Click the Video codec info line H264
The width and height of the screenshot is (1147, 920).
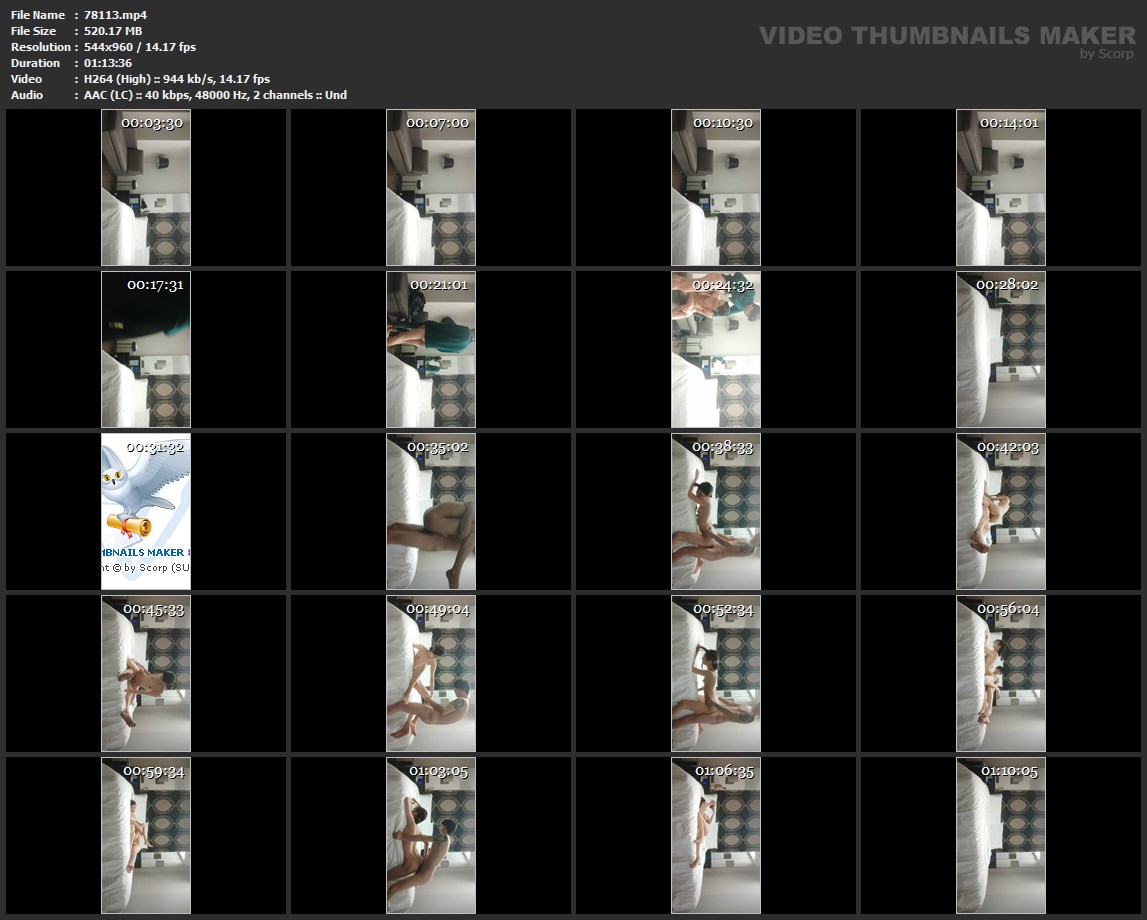tap(177, 79)
